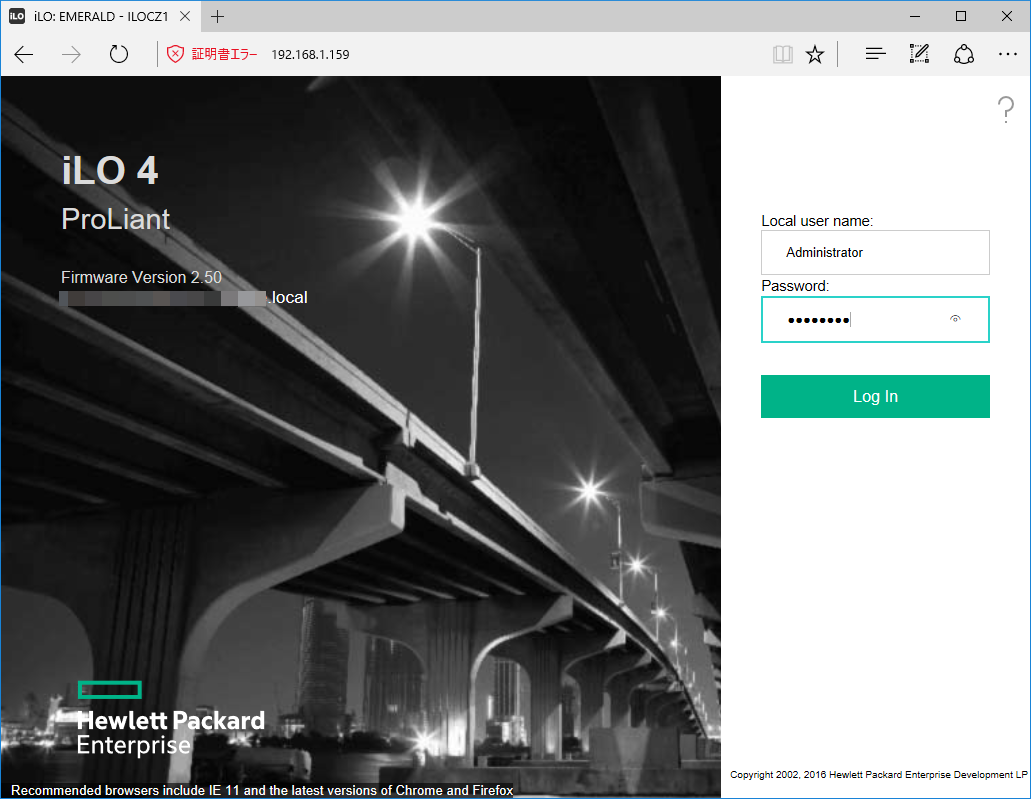
Task: Open the Share icon in toolbar
Action: (x=963, y=54)
